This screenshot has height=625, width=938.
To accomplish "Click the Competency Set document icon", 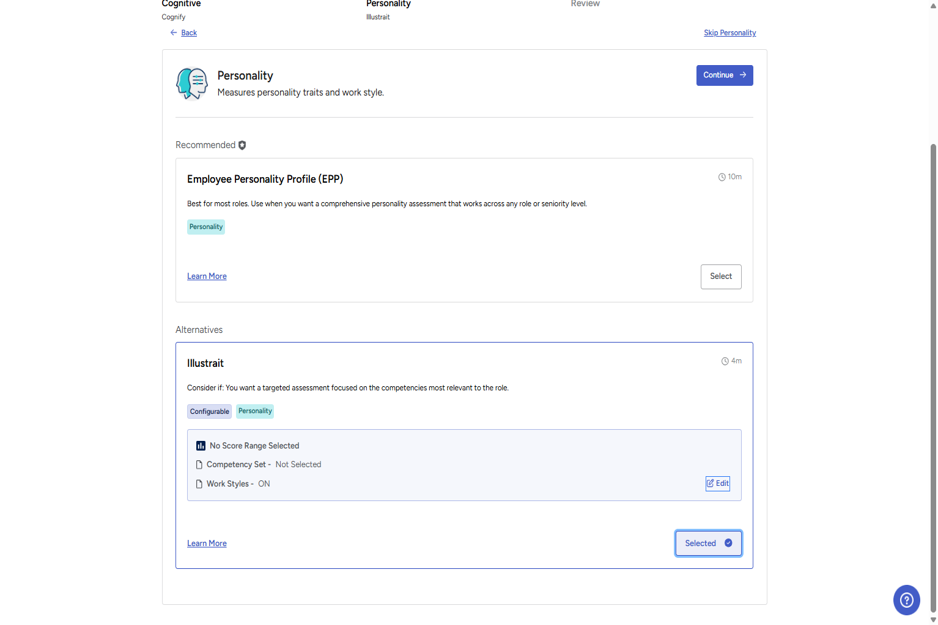I will 199,465.
